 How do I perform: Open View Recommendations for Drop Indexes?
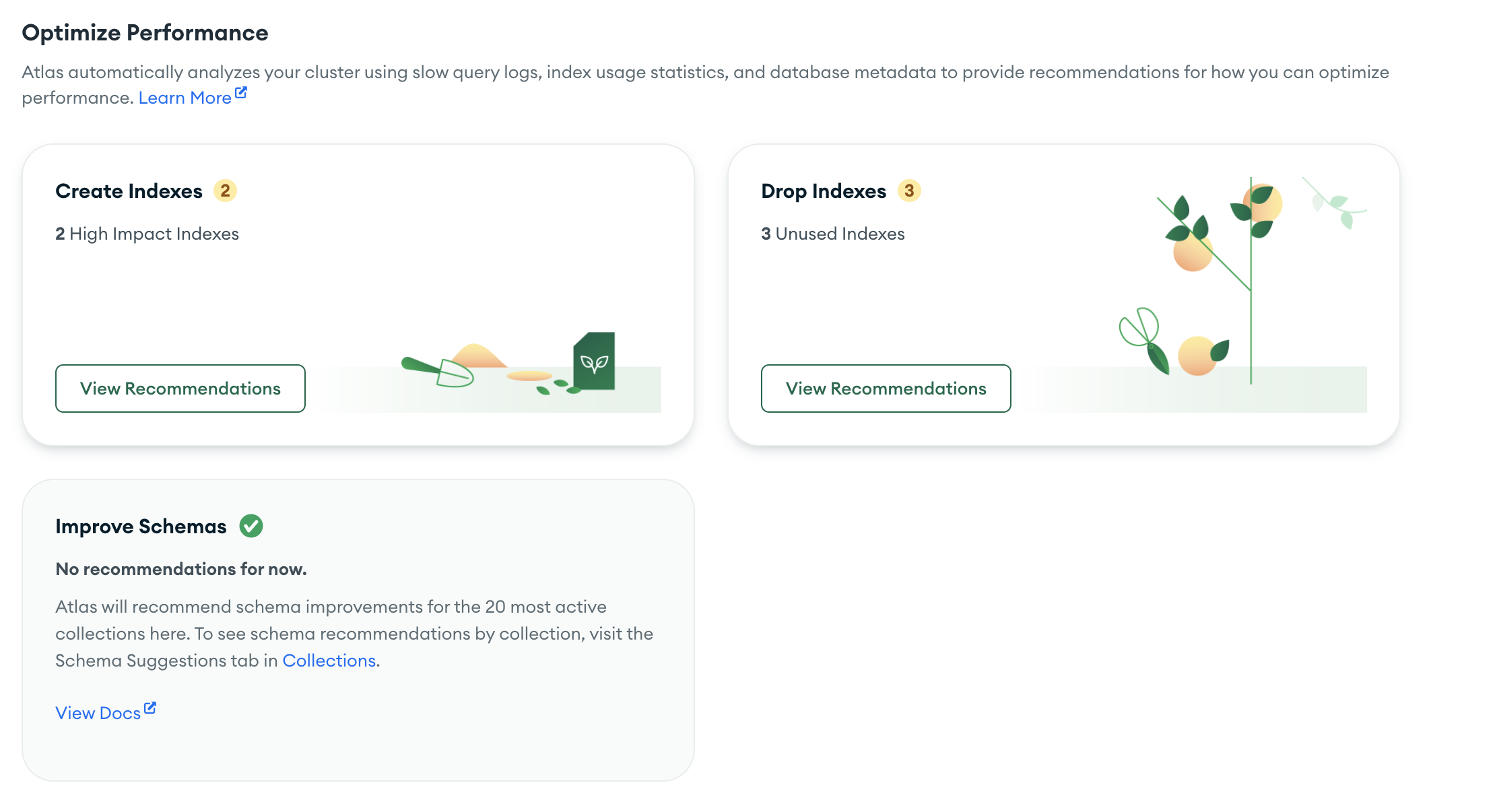click(886, 388)
